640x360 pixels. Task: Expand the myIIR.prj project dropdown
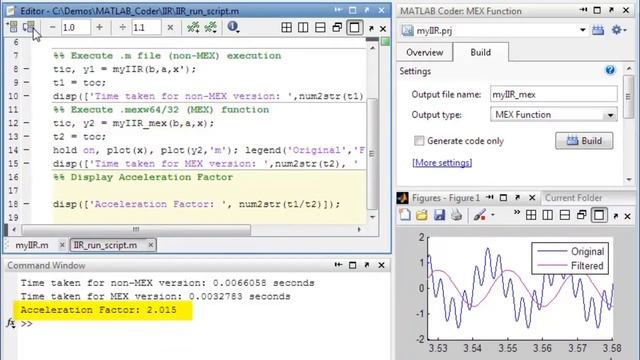click(582, 30)
